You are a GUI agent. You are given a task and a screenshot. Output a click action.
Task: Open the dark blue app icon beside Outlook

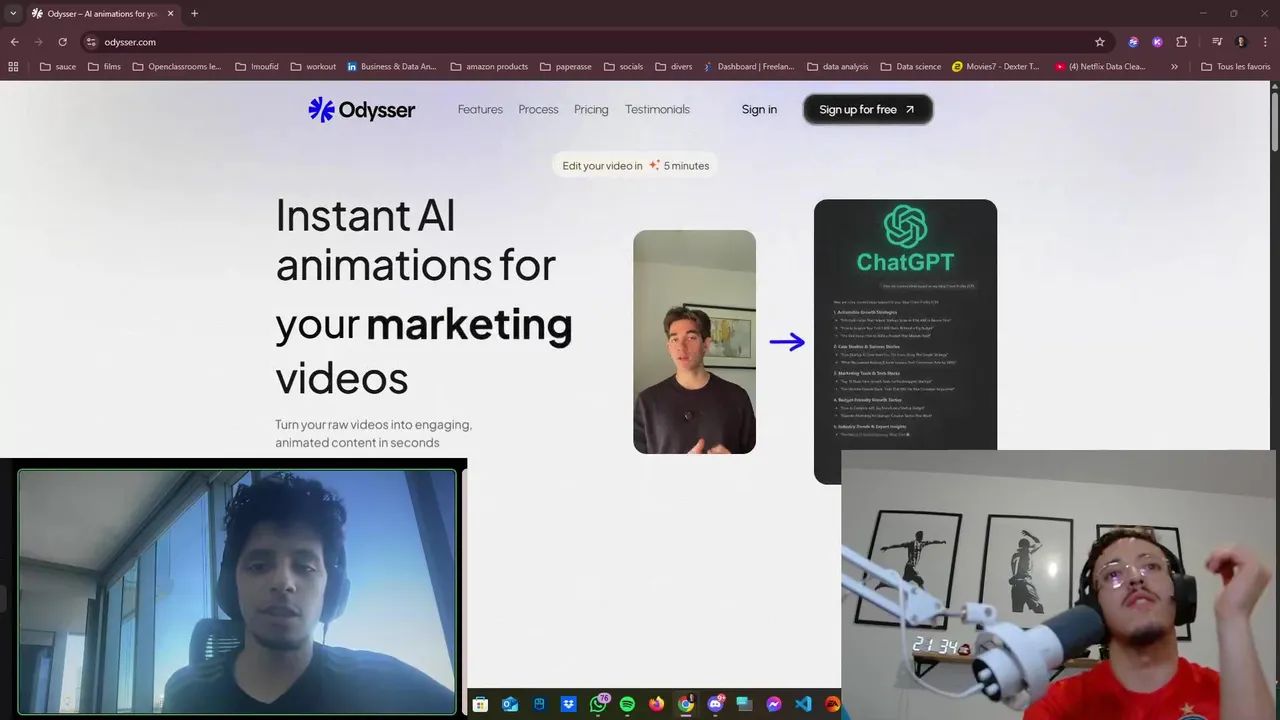539,704
